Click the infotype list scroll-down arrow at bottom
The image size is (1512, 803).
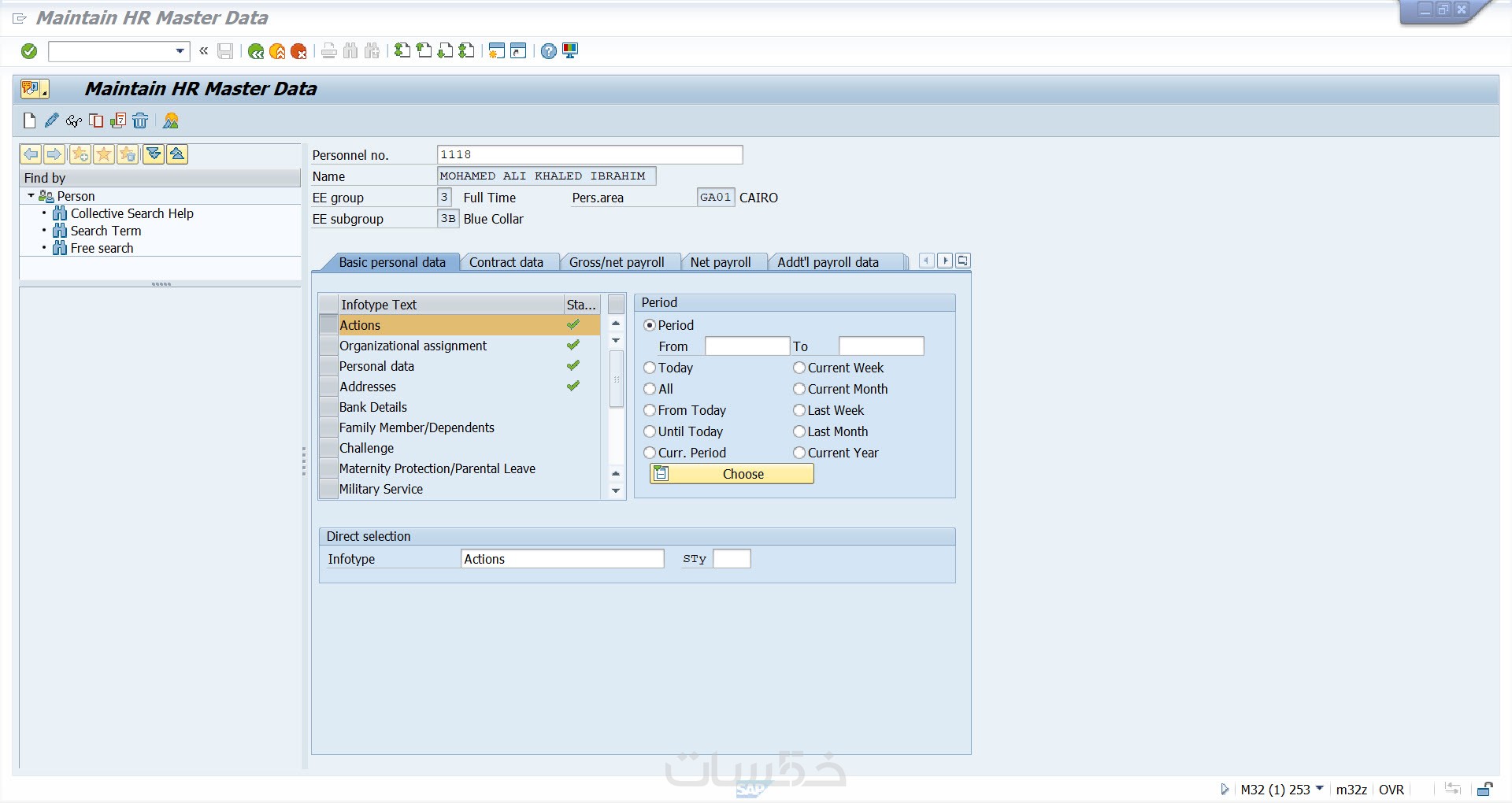click(x=616, y=490)
